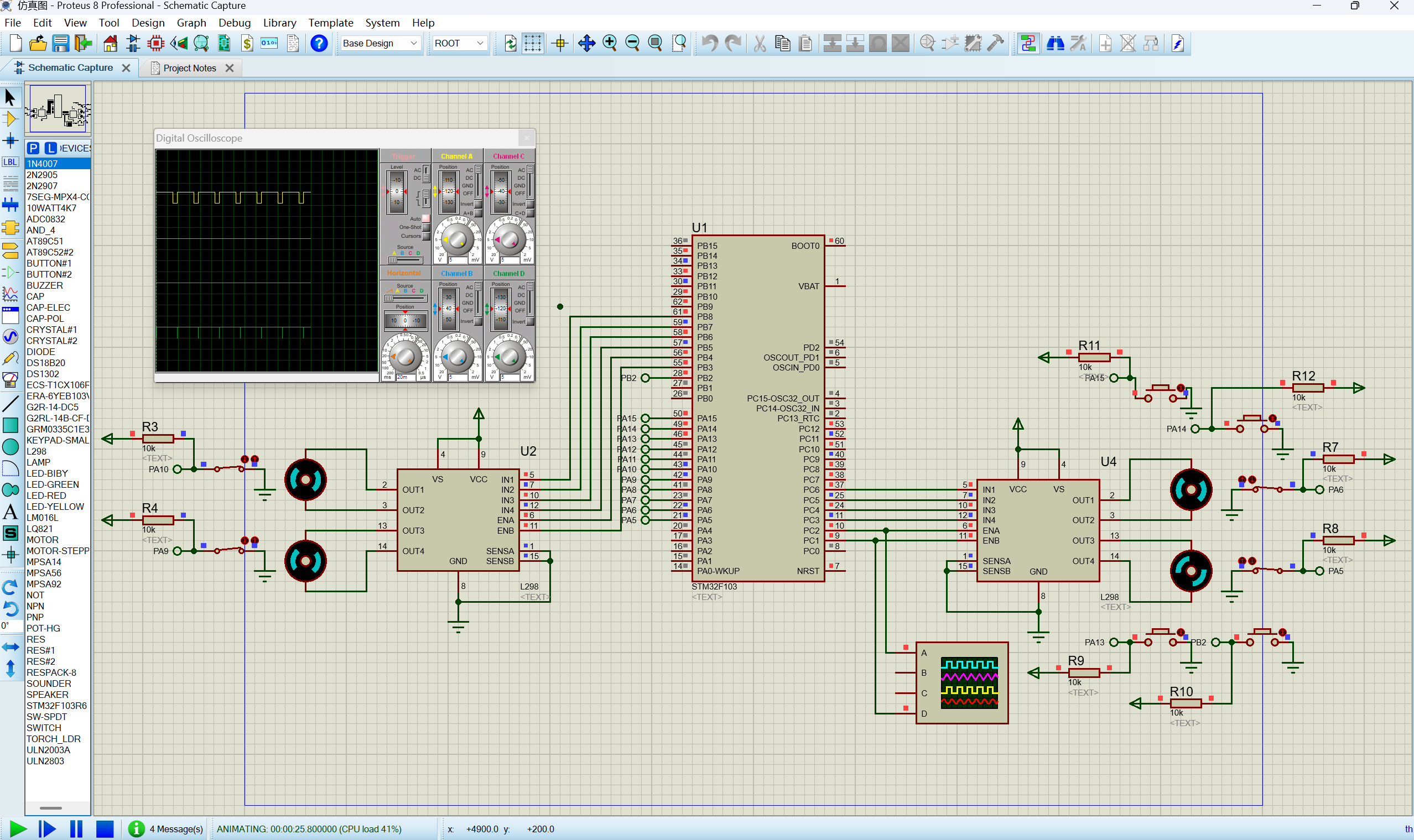Toggle Invert for Channel B
Image resolution: width=1414 pixels, height=840 pixels.
coord(479,321)
